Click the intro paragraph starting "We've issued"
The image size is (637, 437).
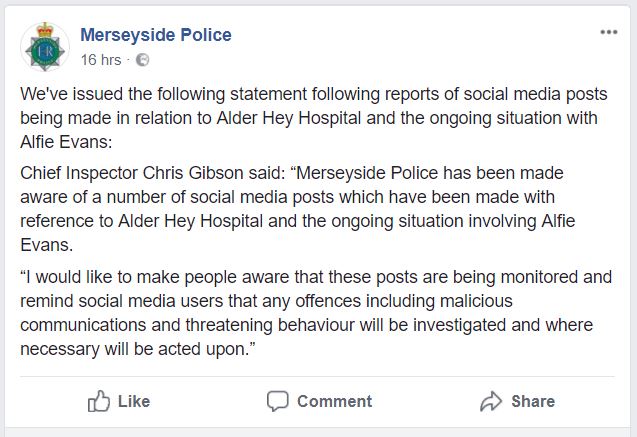pos(314,118)
